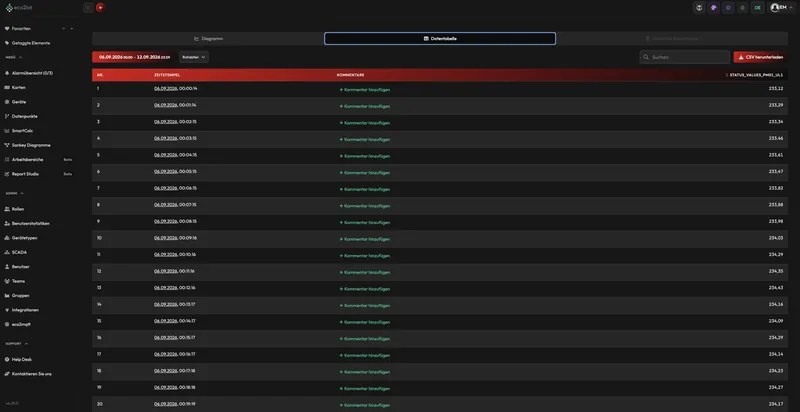This screenshot has width=800, height=412.
Task: Click the Benutzerstatistiken icon
Action: point(7,223)
